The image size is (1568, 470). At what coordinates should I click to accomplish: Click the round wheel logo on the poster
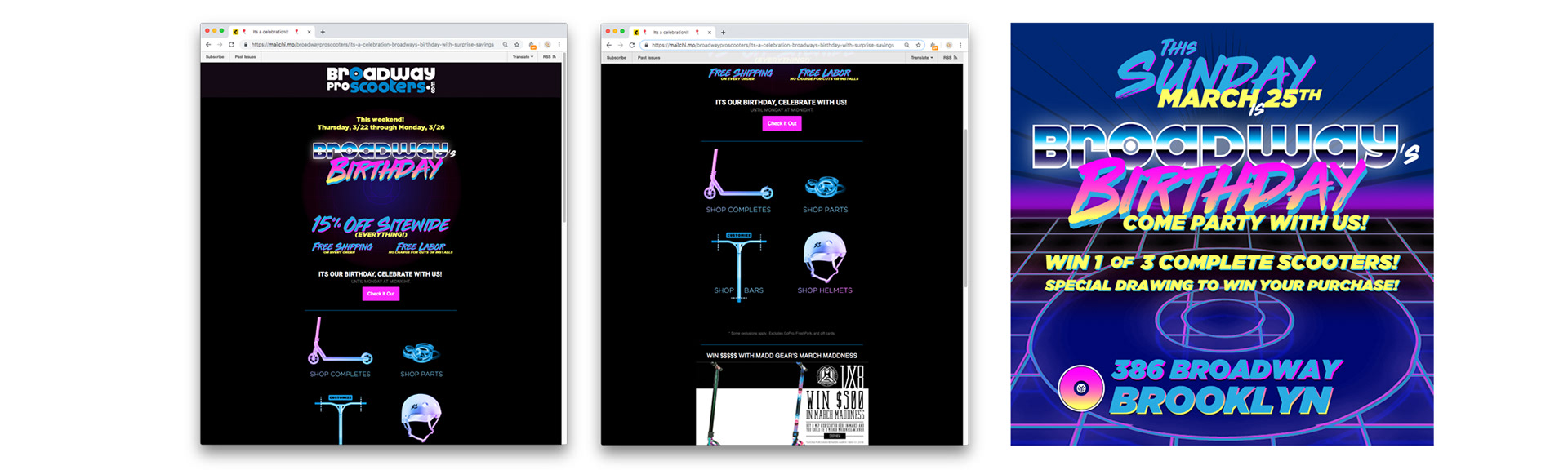(1081, 388)
